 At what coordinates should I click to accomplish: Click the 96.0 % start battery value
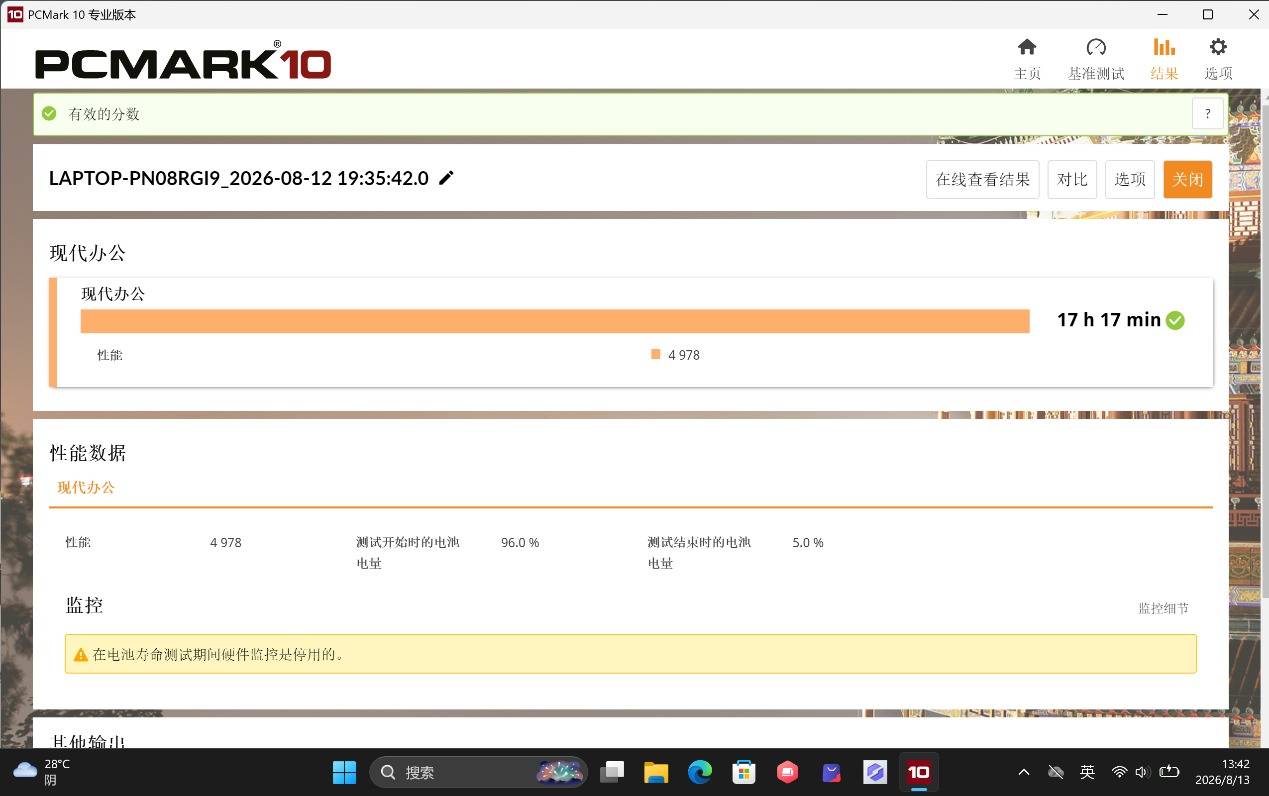(520, 543)
